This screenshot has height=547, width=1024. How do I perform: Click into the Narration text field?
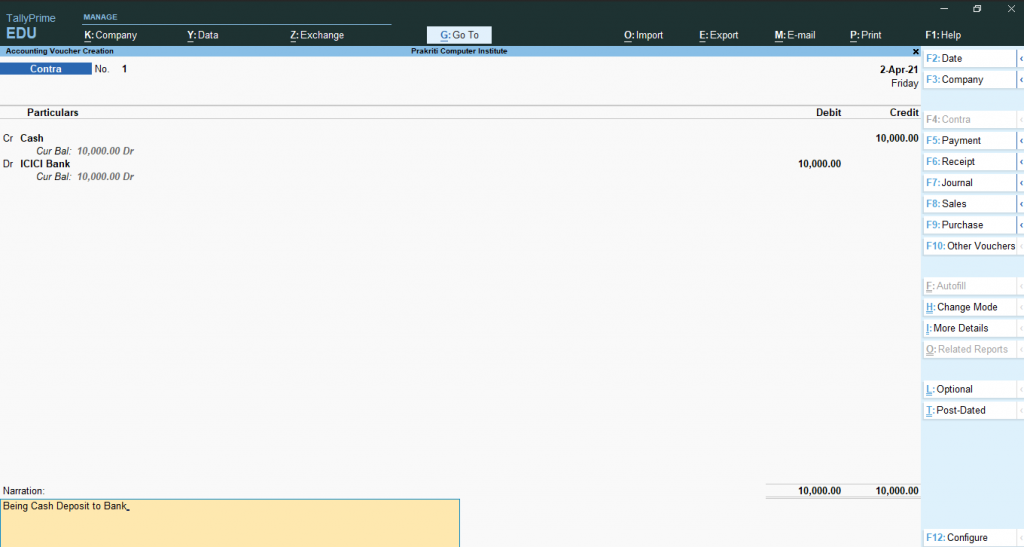pos(230,522)
